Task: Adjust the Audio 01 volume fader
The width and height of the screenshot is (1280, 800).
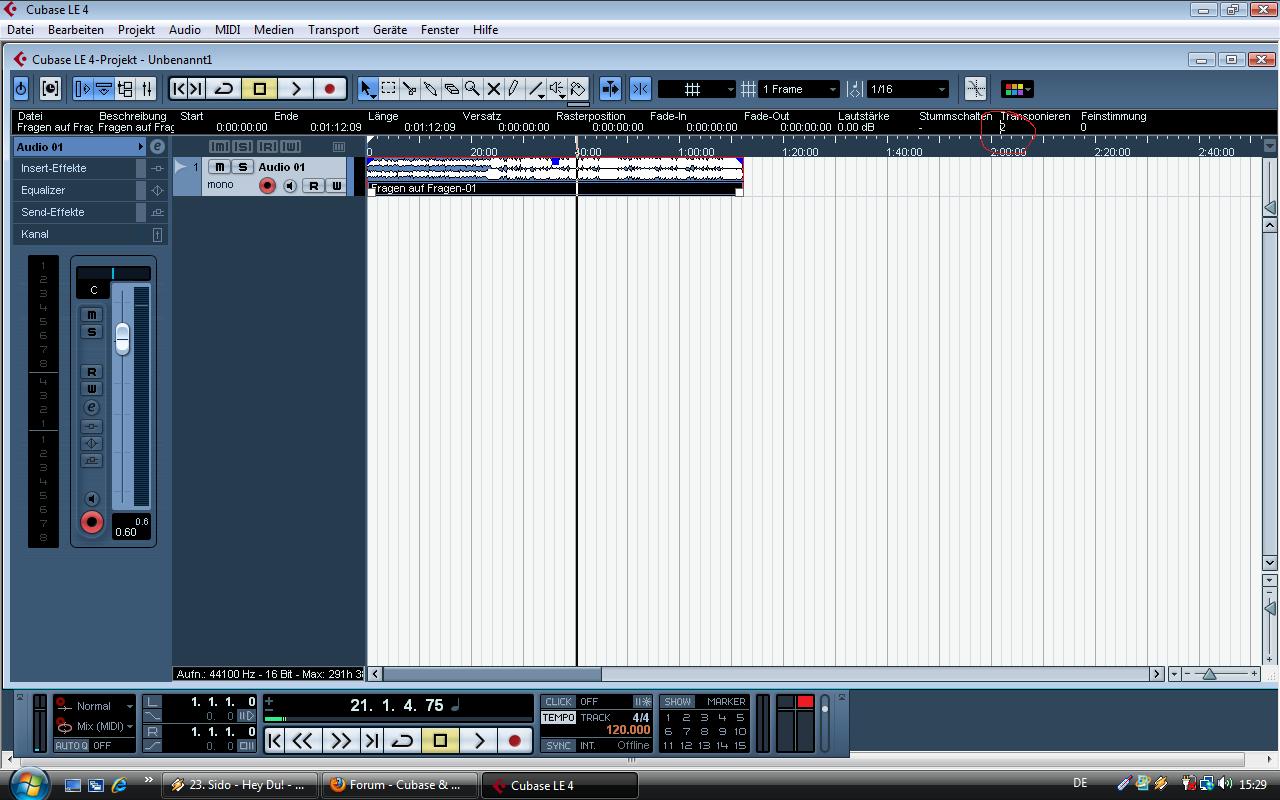Action: (x=122, y=338)
